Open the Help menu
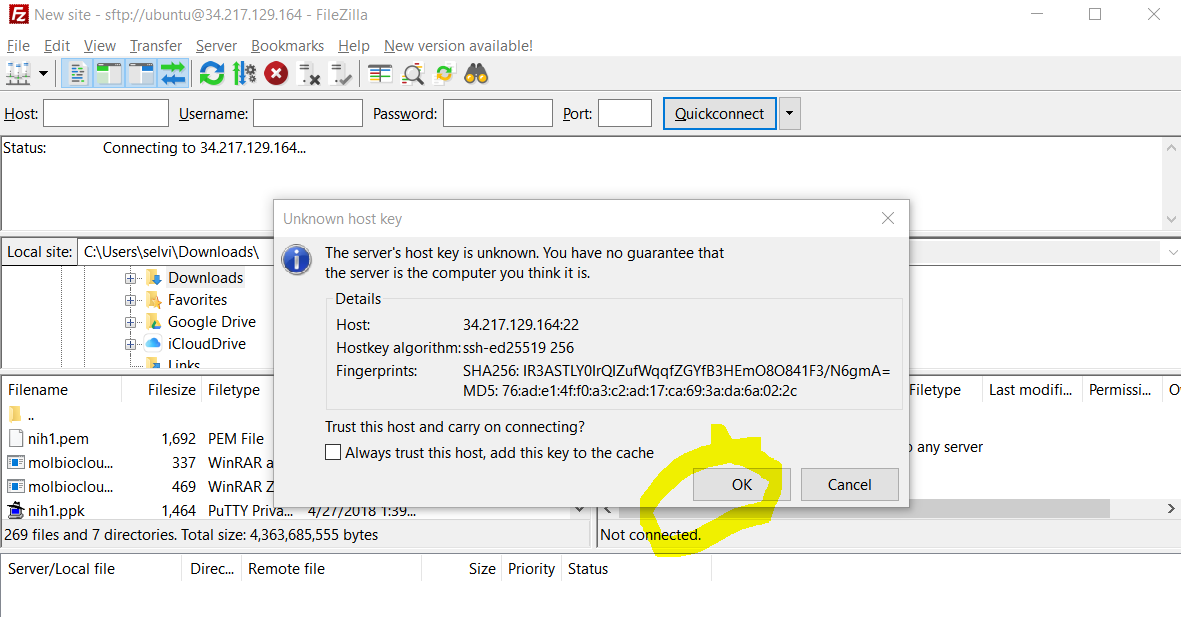Screen dimensions: 1181x617 point(353,46)
